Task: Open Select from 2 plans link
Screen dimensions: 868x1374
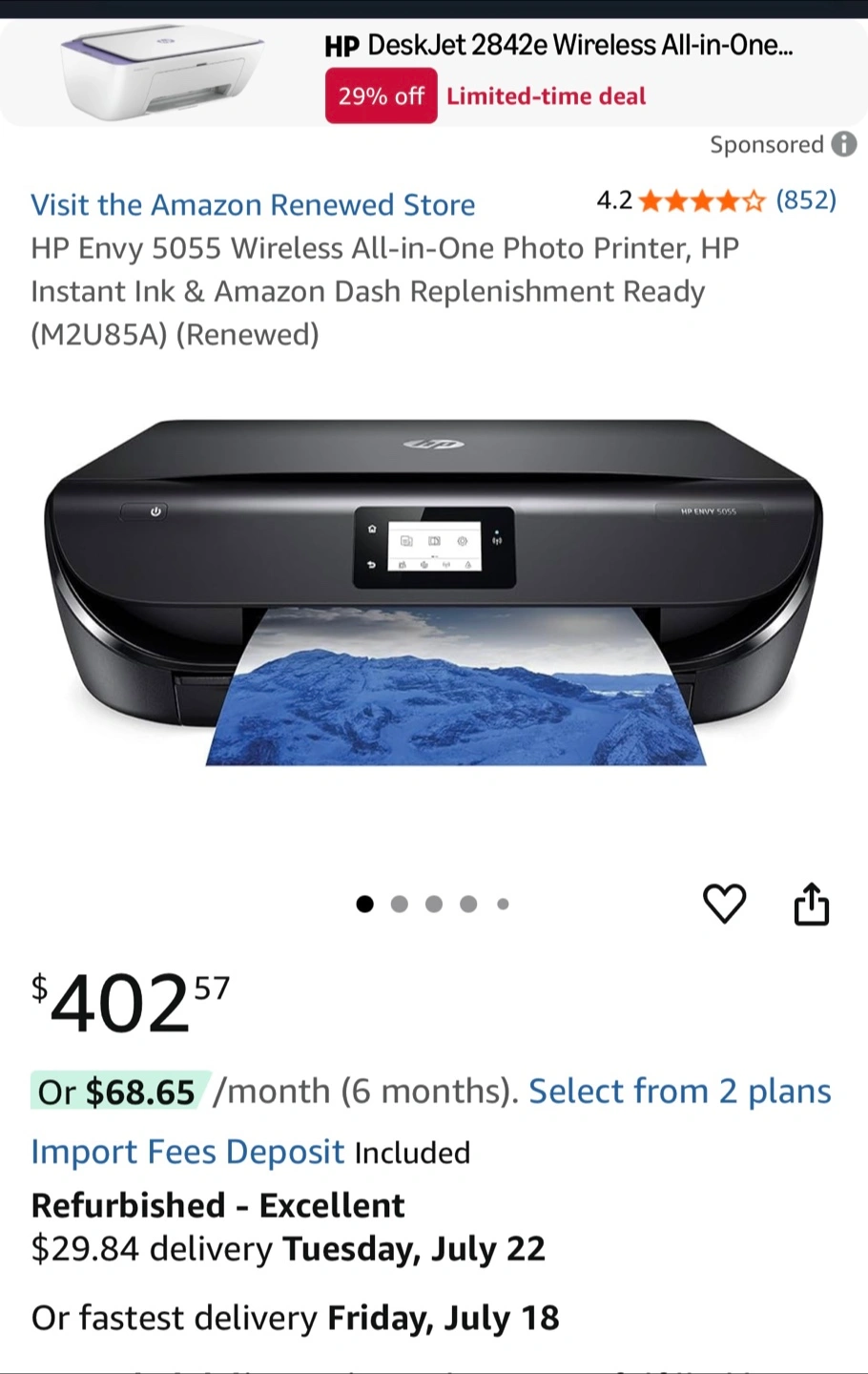Action: point(680,1092)
